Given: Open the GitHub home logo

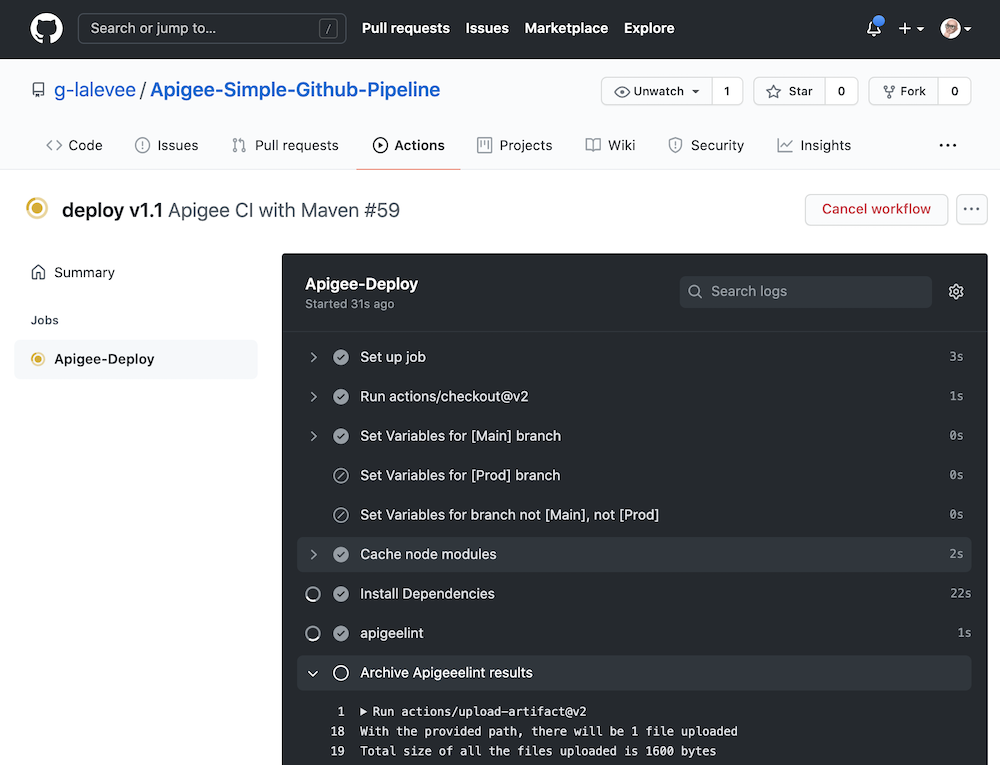Looking at the screenshot, I should point(47,29).
